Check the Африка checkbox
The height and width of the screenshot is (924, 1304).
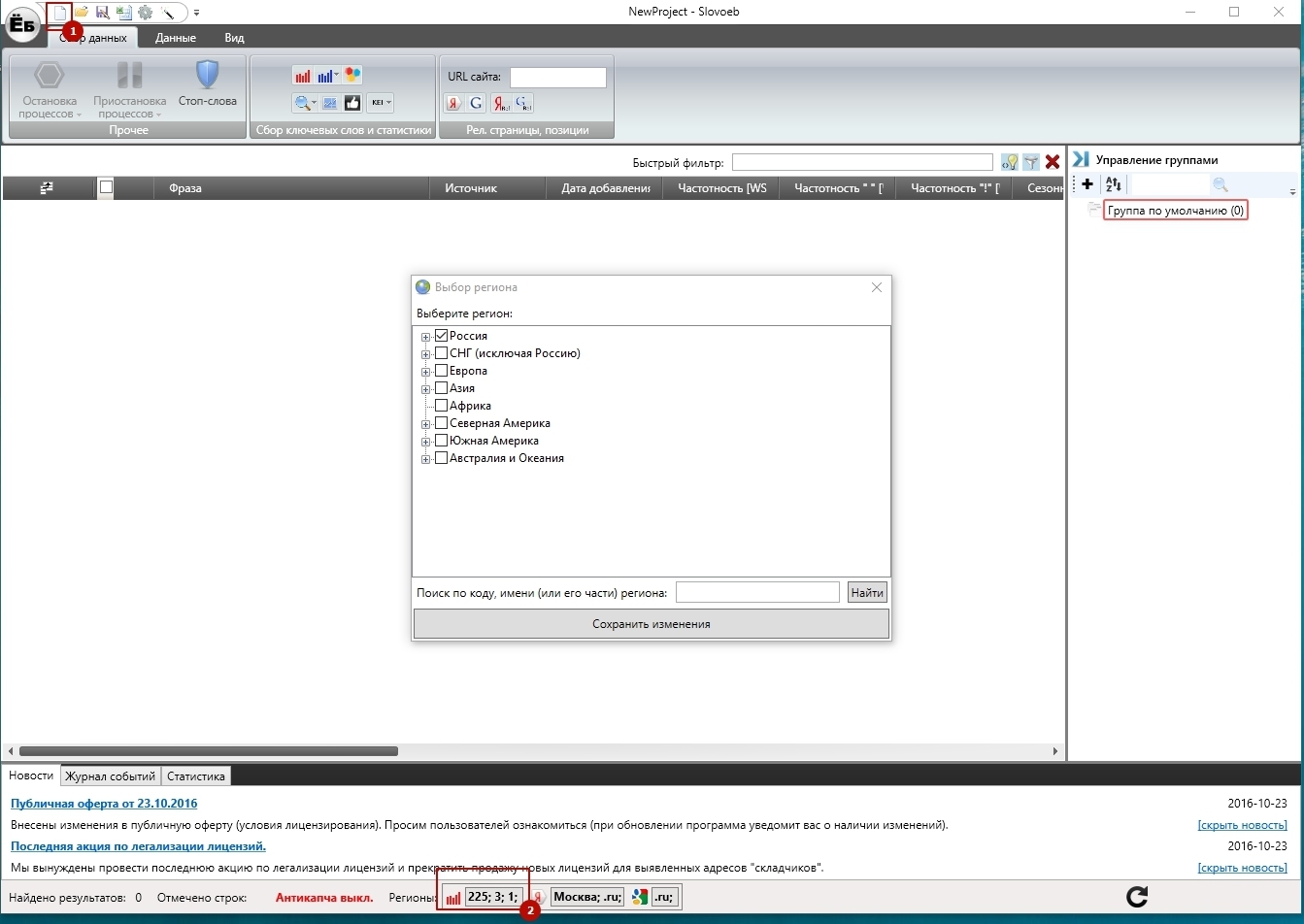[x=441, y=406]
